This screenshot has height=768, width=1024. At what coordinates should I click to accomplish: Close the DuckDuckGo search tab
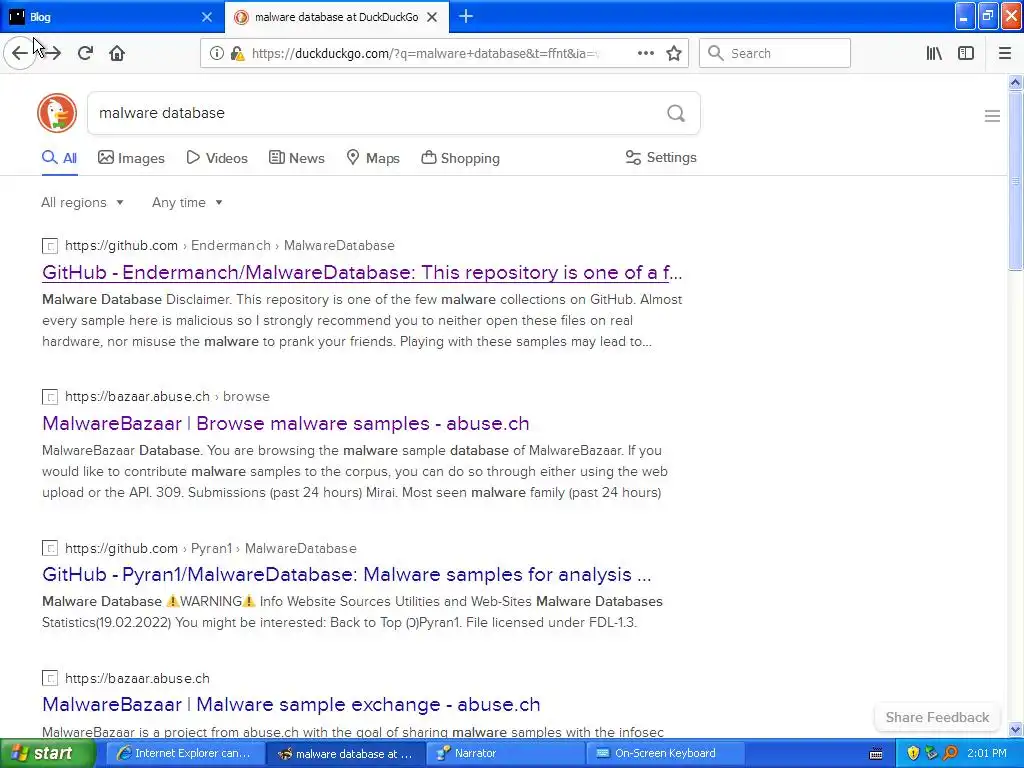(x=432, y=17)
